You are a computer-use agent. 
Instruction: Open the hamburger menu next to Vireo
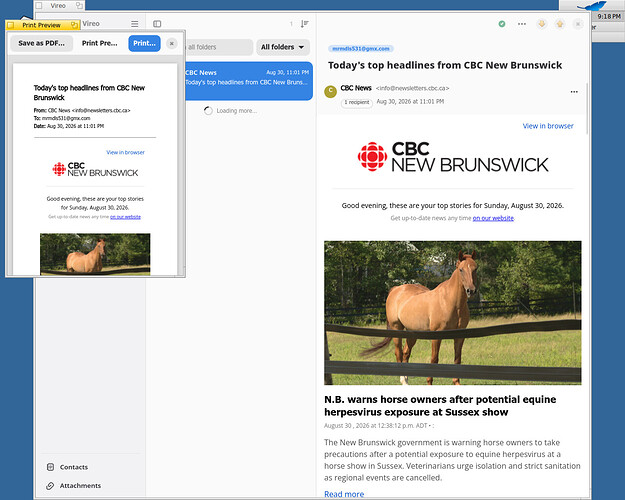tap(135, 24)
